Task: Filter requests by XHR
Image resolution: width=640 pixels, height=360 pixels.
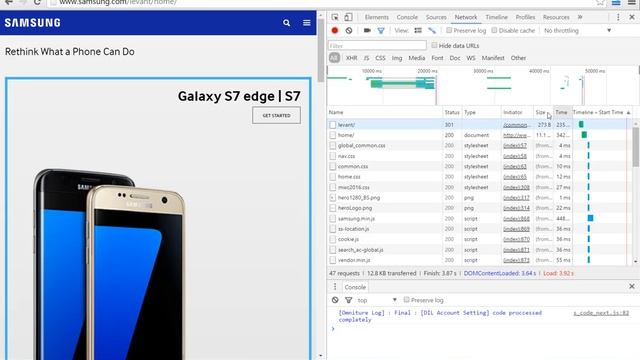Action: click(351, 58)
